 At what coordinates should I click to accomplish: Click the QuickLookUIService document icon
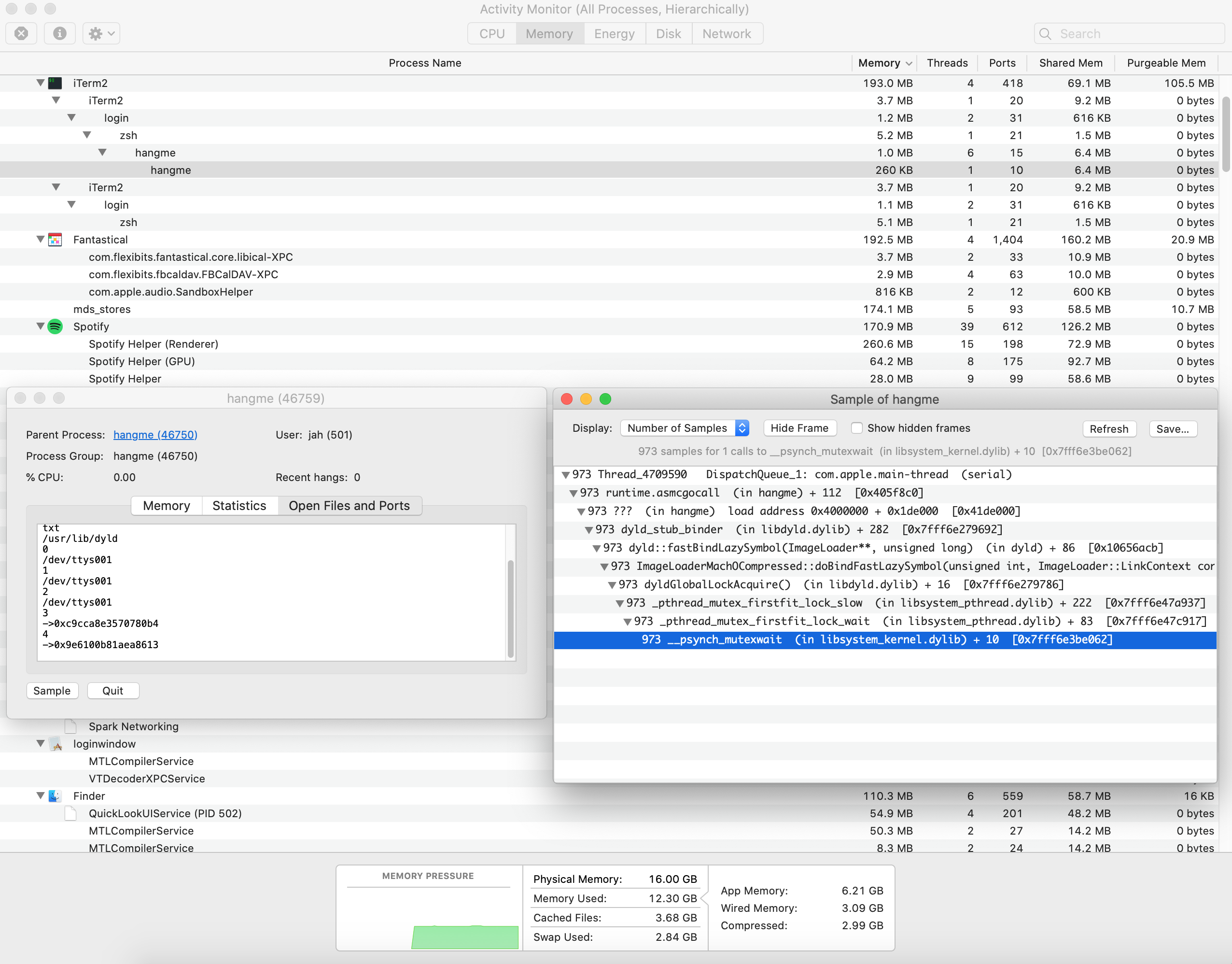pyautogui.click(x=70, y=813)
